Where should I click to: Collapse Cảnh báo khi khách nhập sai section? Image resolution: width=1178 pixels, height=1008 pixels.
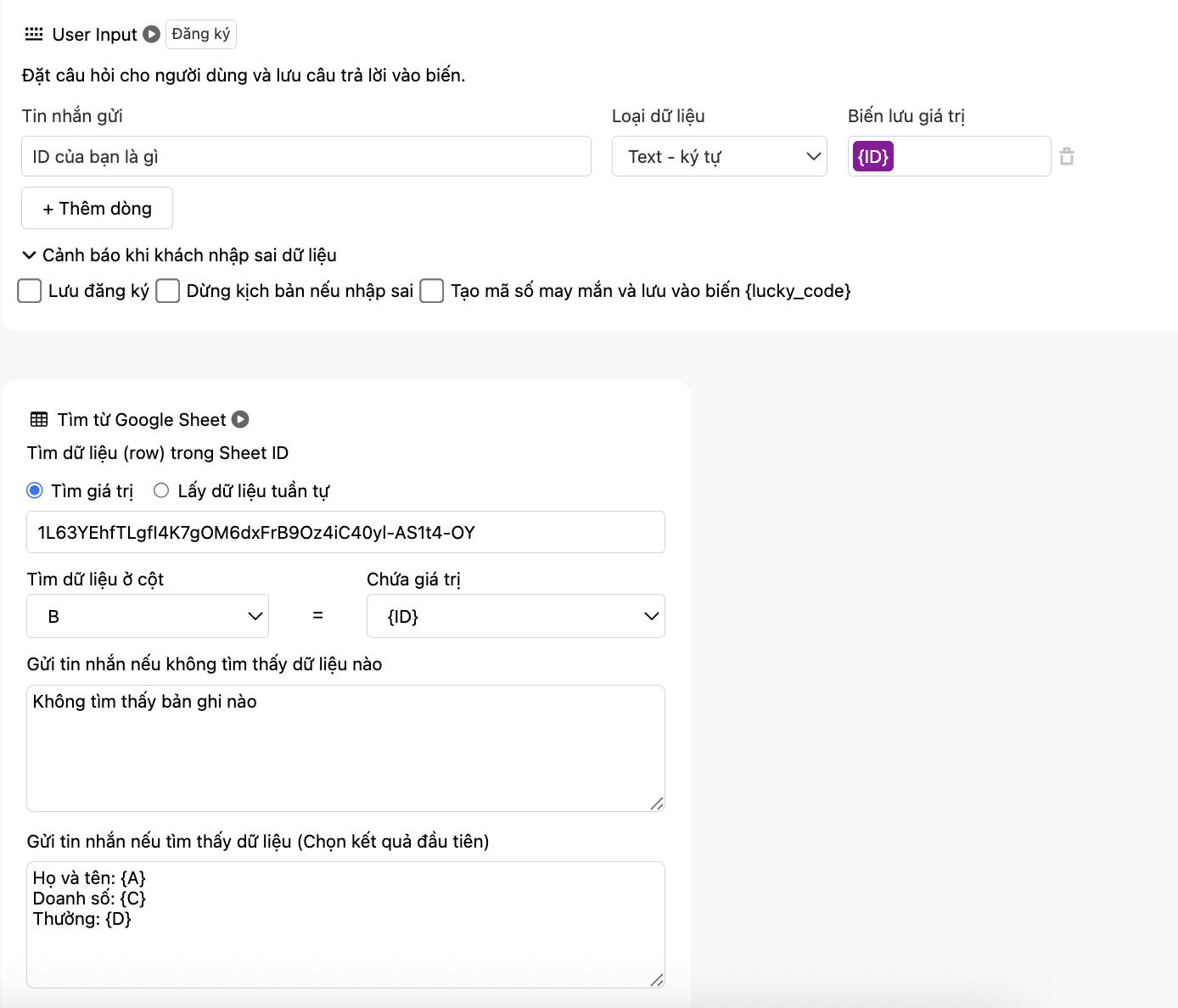(29, 255)
